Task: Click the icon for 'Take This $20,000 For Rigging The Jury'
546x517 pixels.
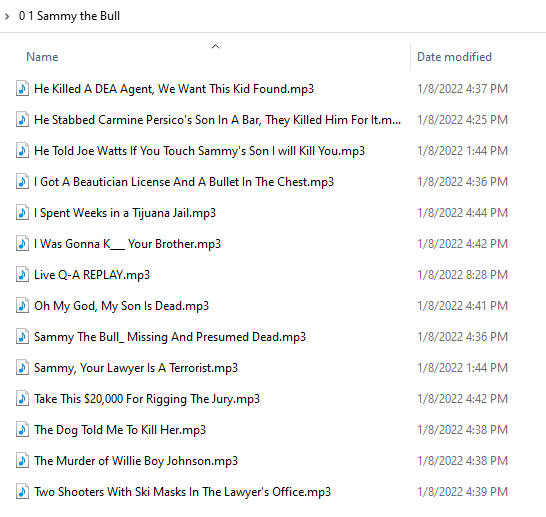Action: (x=22, y=398)
